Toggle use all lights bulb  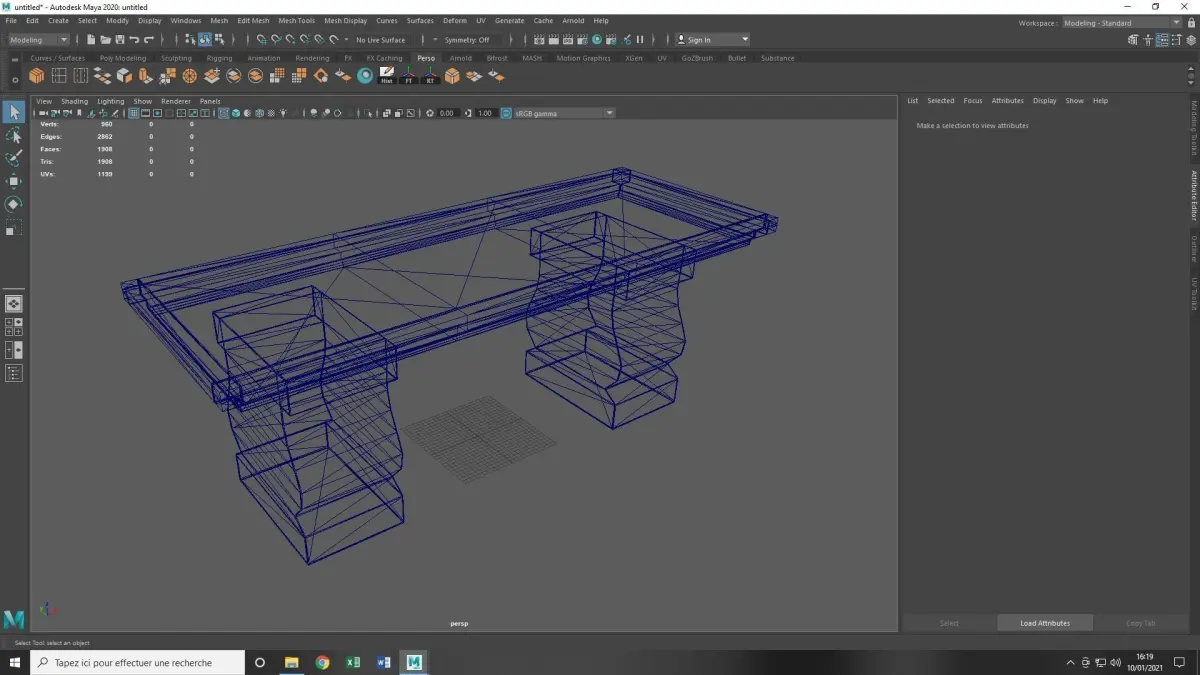284,113
